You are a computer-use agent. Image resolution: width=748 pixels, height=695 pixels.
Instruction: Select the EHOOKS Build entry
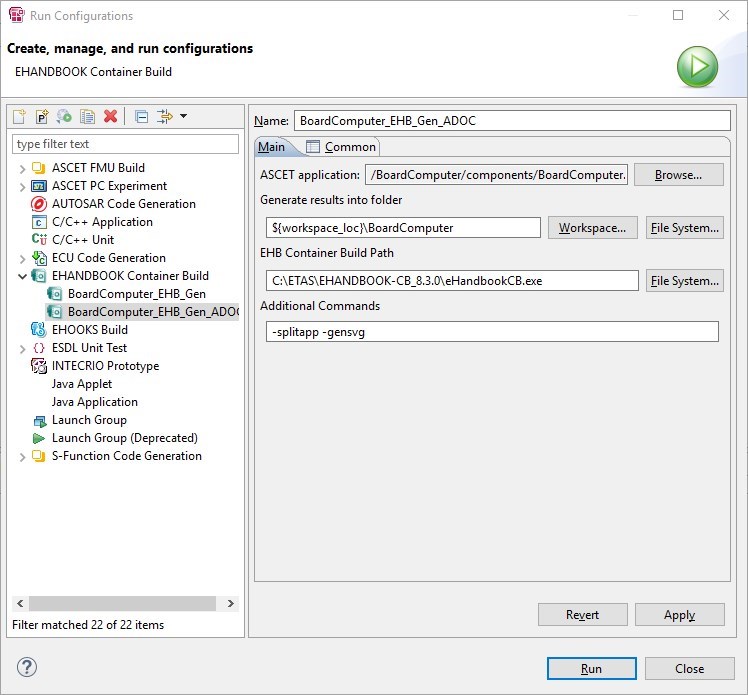(90, 330)
